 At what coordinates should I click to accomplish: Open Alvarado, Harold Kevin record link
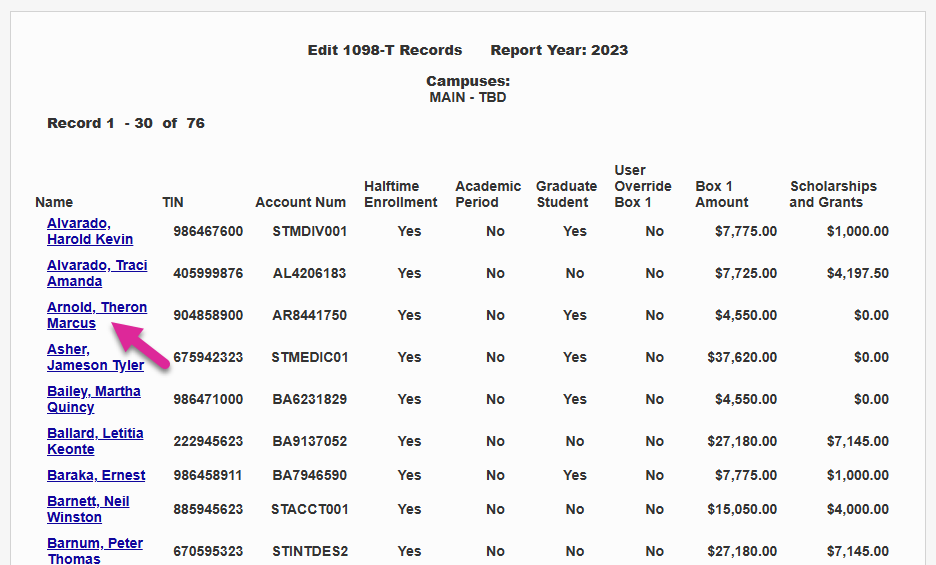click(89, 231)
